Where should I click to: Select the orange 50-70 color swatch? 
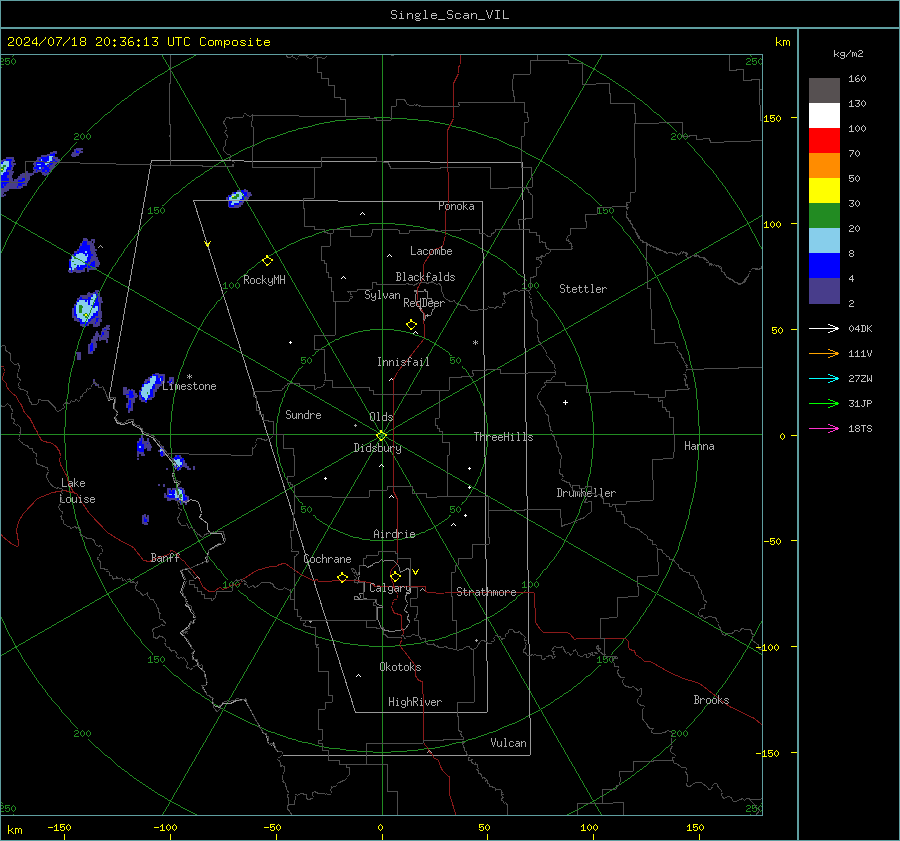coord(824,166)
